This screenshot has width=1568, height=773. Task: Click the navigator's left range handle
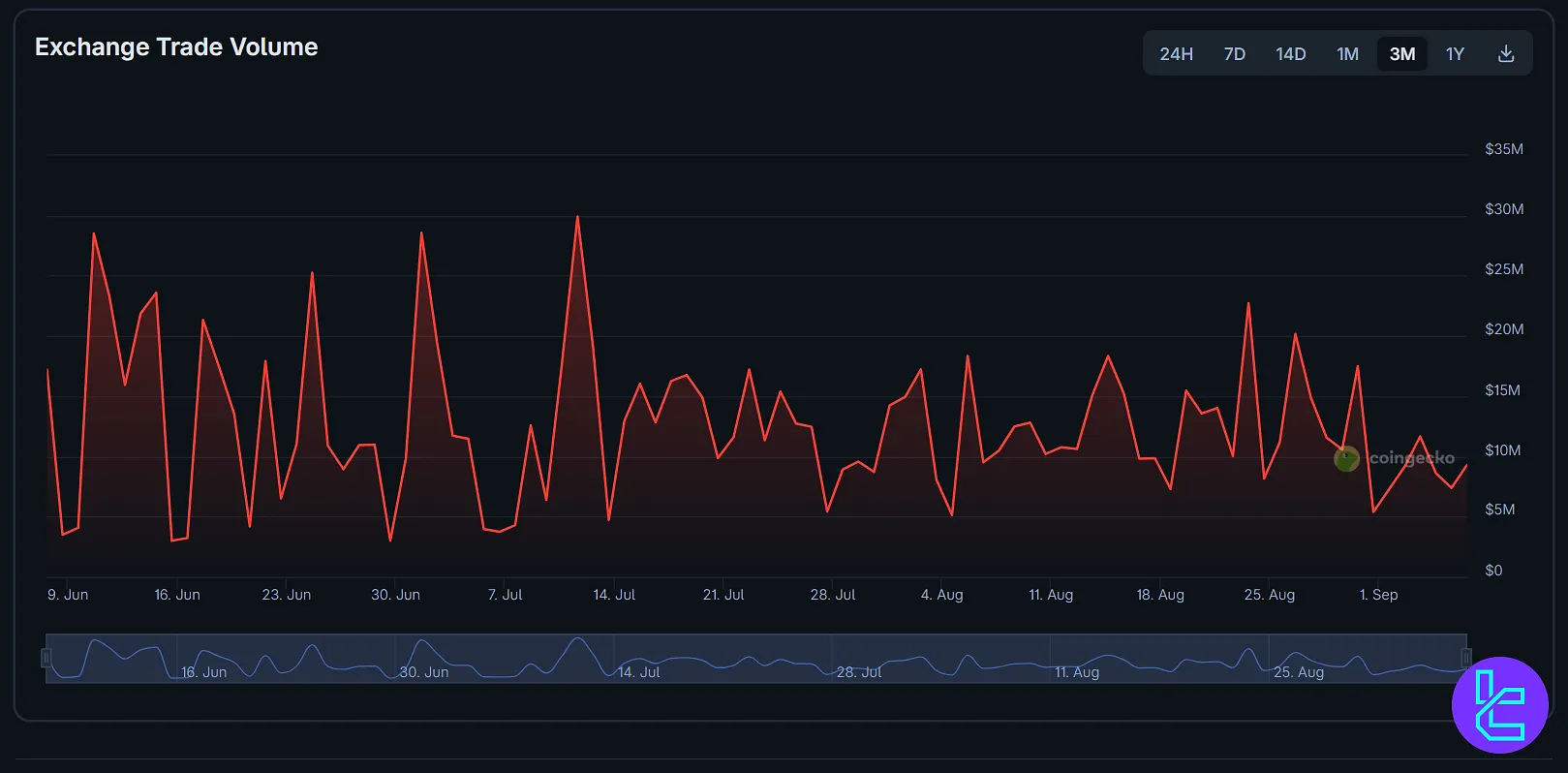(46, 659)
